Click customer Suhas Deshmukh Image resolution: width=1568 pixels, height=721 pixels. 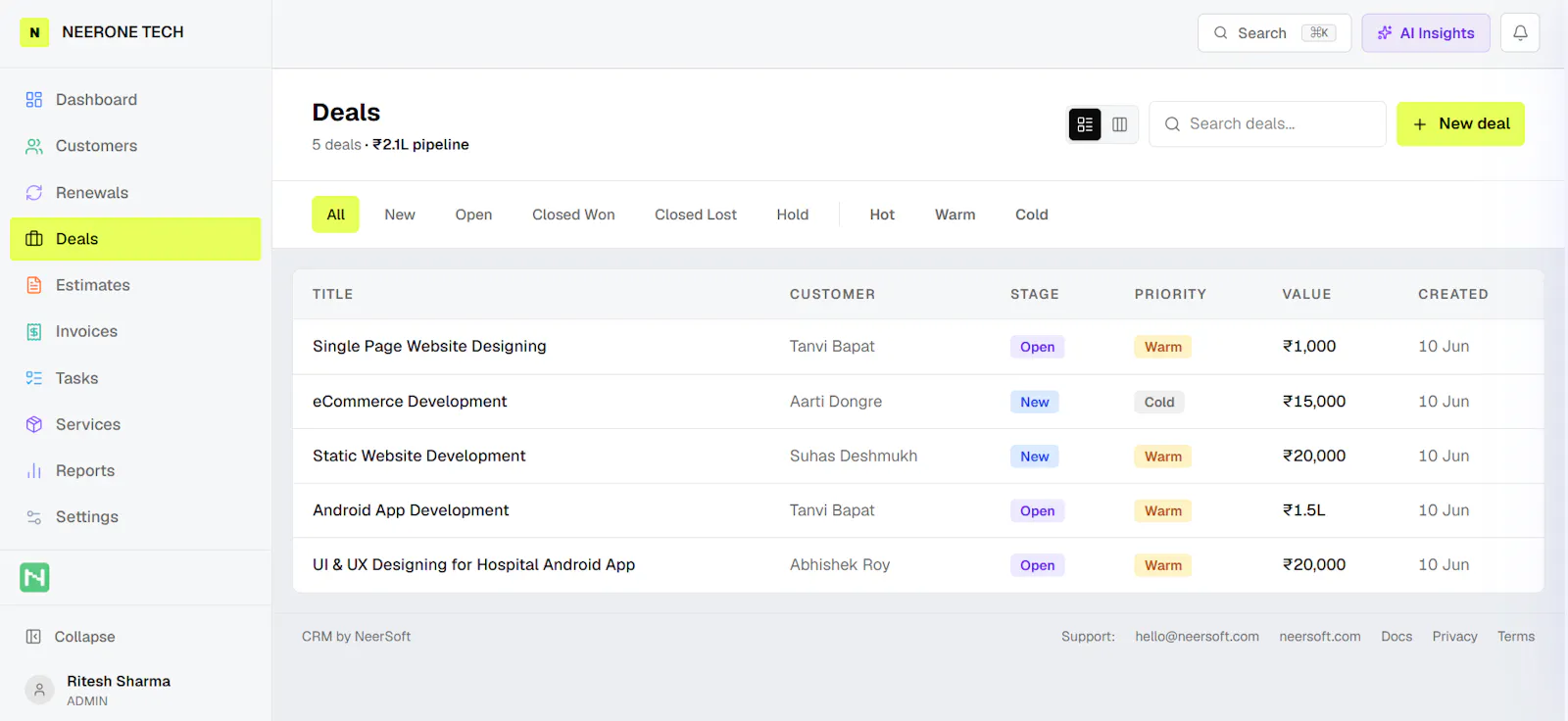(854, 457)
